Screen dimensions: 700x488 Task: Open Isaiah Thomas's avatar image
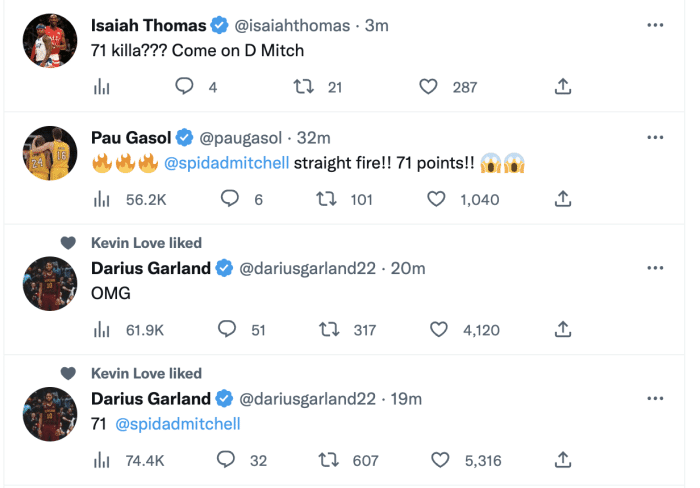[x=49, y=41]
